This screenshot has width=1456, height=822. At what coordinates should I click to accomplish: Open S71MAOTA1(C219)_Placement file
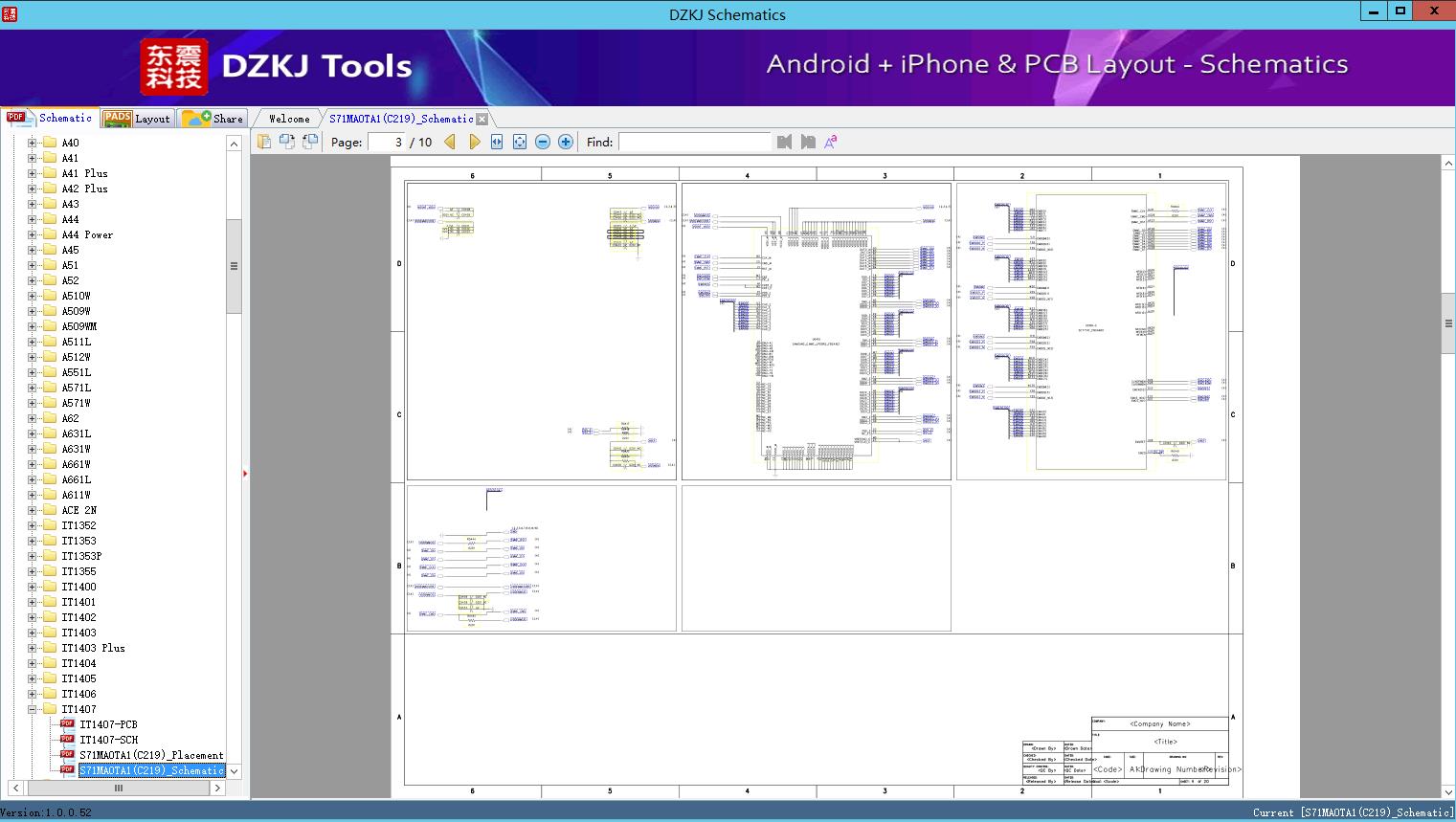151,755
